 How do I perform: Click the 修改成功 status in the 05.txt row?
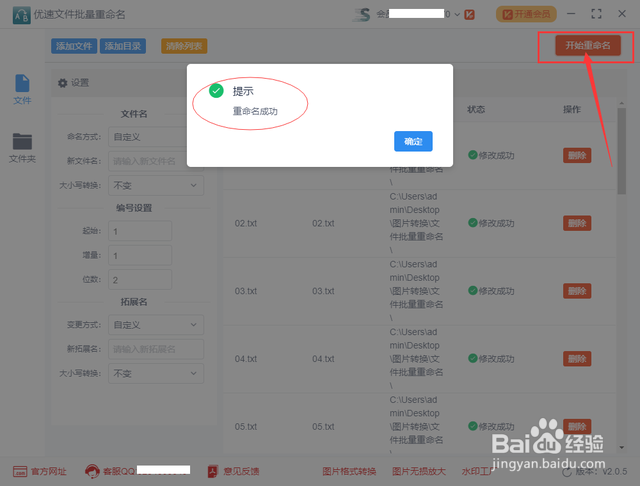pyautogui.click(x=491, y=426)
